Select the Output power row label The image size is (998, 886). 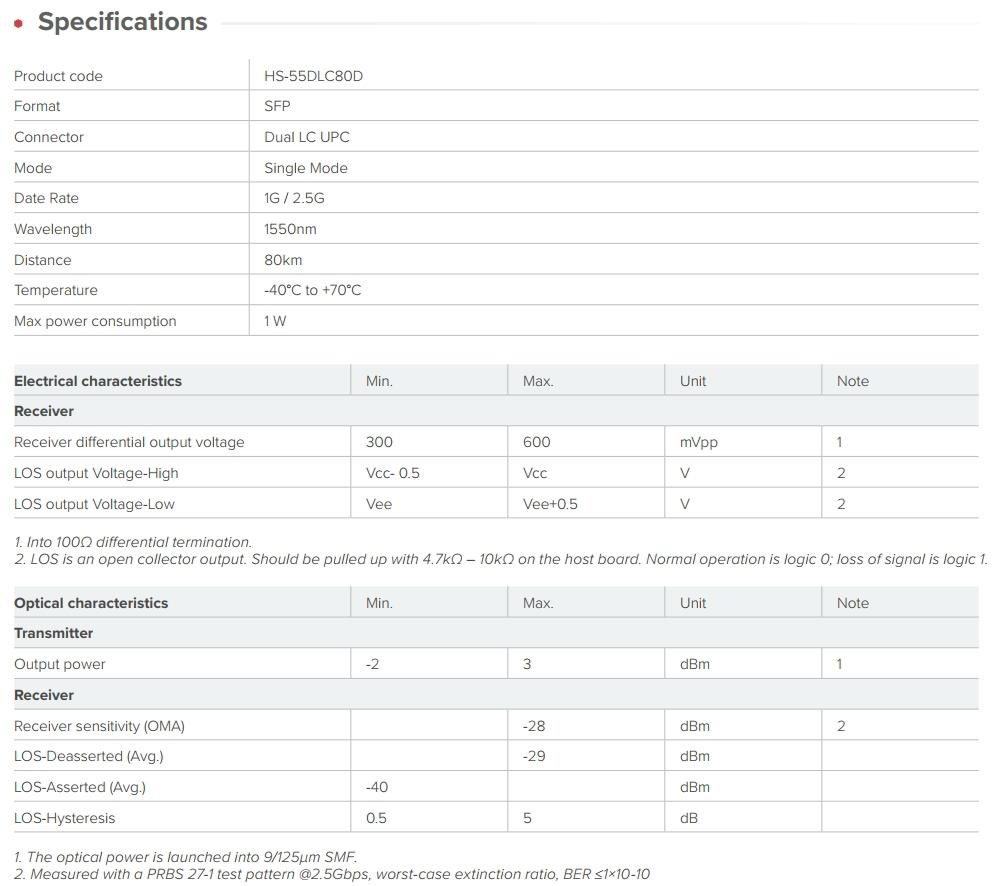pos(60,664)
